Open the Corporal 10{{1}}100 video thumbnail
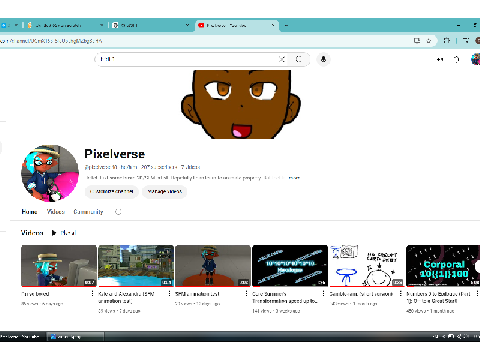480x360 pixels. point(443,266)
